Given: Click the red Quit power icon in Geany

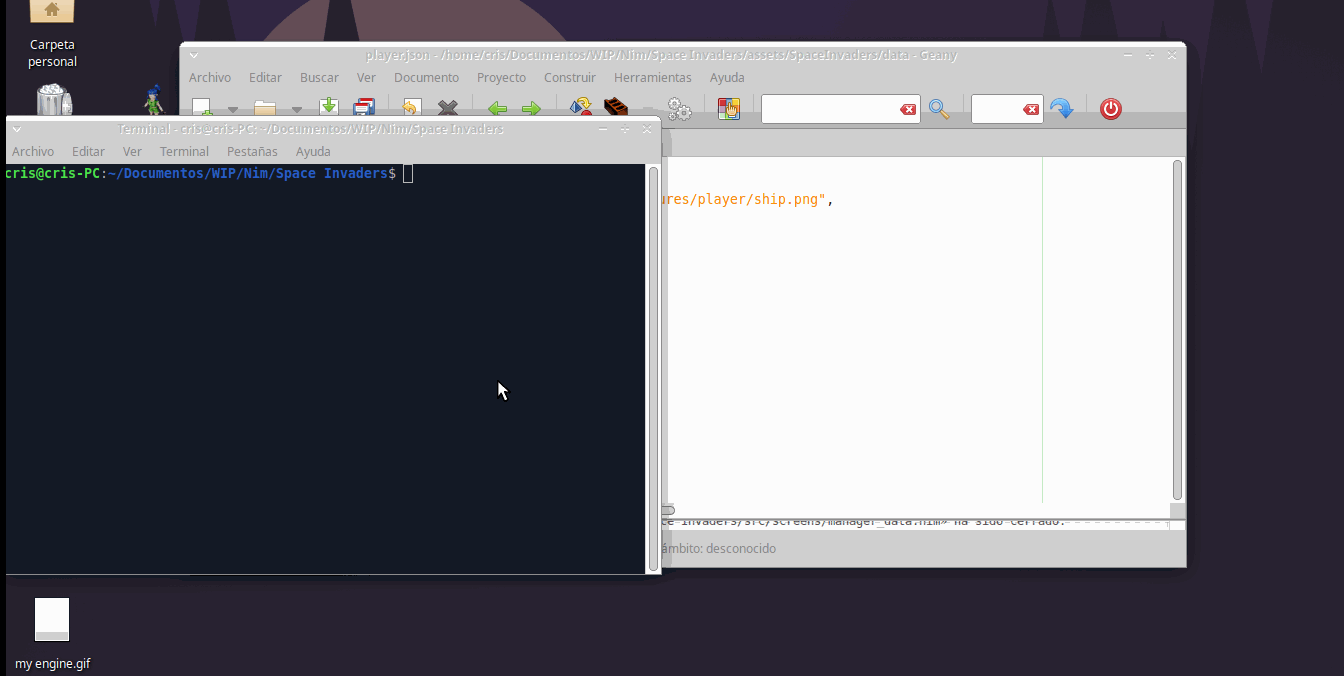Looking at the screenshot, I should click(1111, 108).
